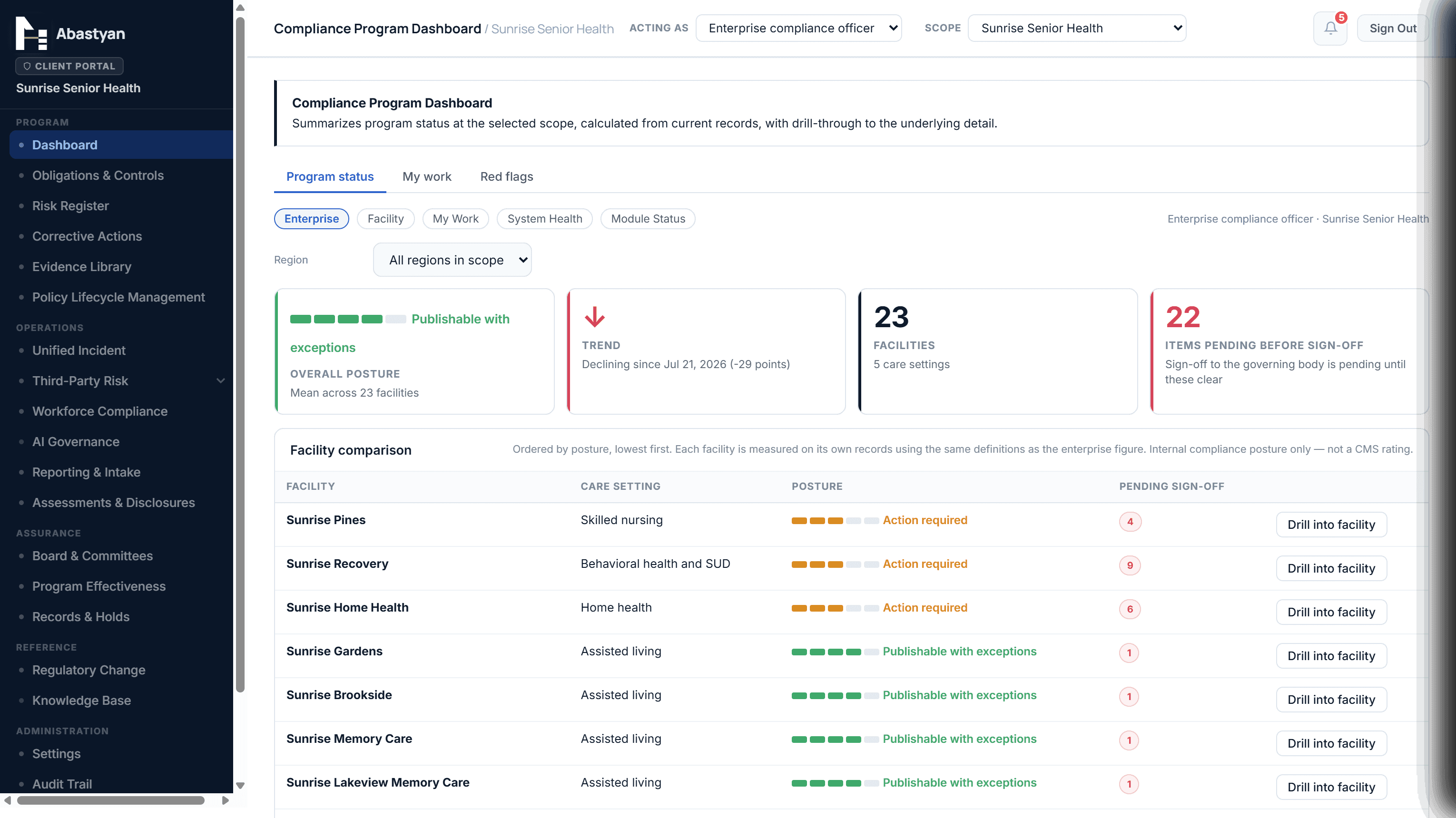Screen dimensions: 1456x818
Task: Open the Region filter dropdown
Action: [x=452, y=260]
